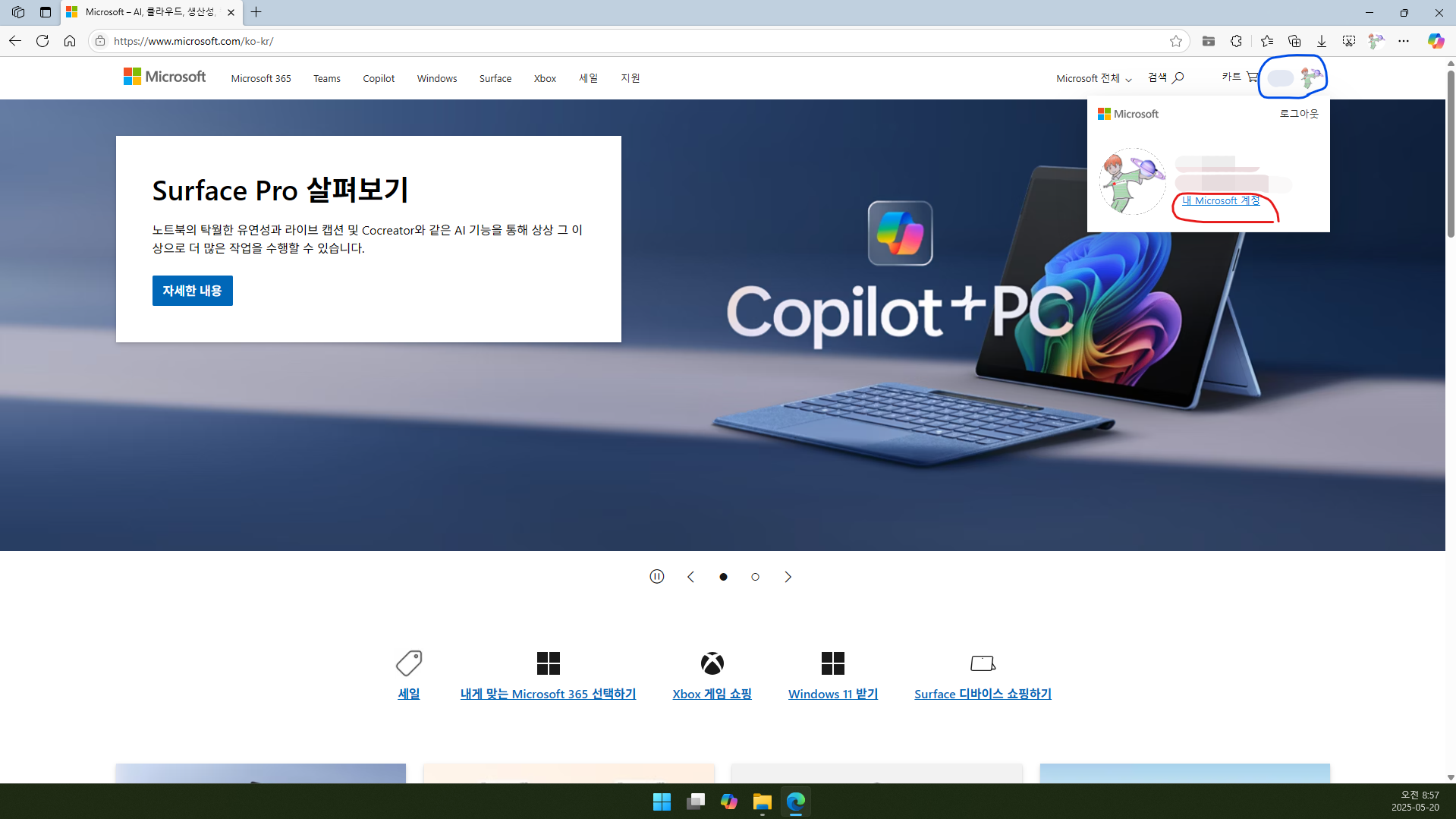Open a new tab with plus button
The image size is (1456, 819).
(x=256, y=12)
